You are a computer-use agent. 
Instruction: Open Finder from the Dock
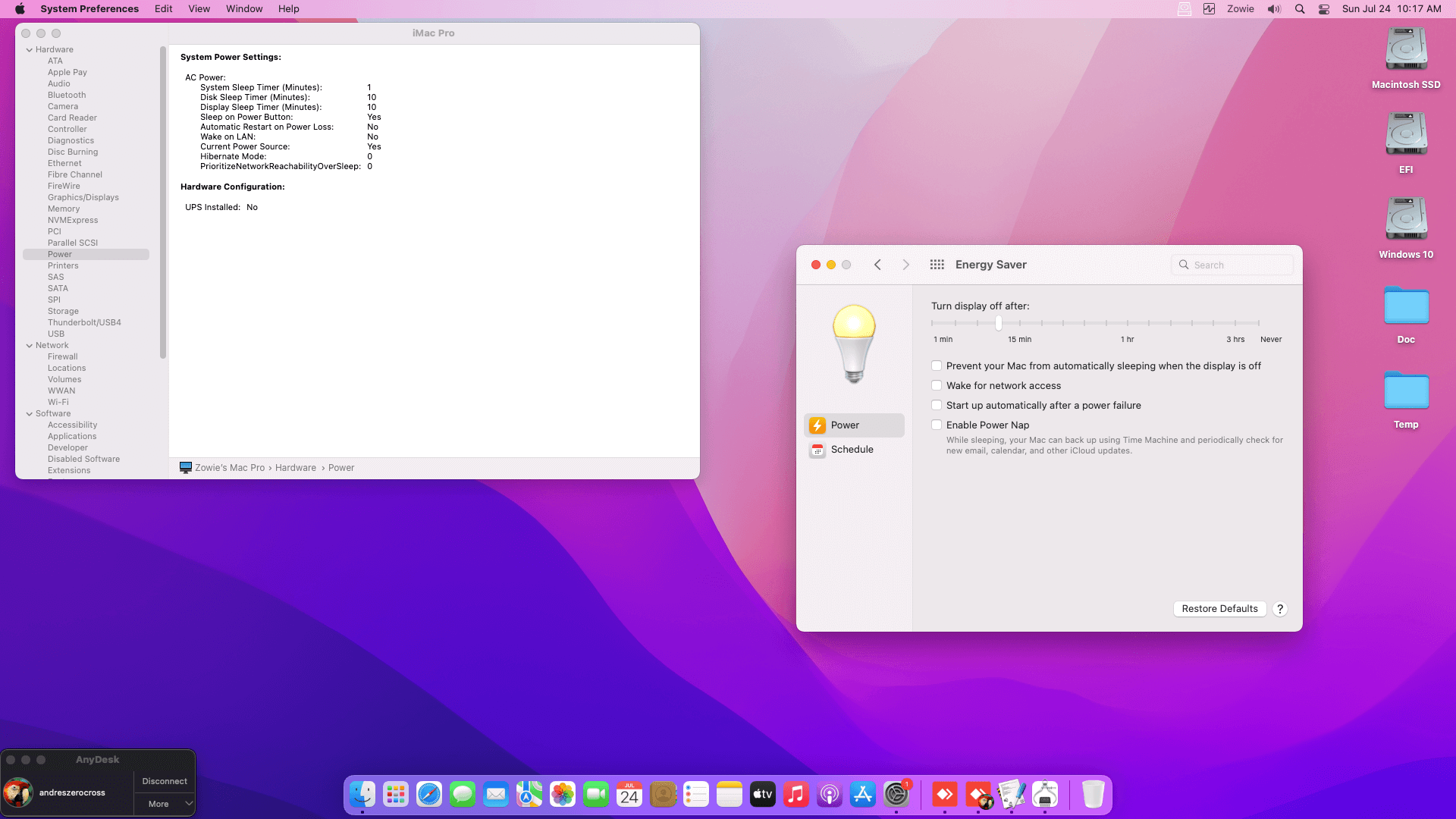(362, 794)
